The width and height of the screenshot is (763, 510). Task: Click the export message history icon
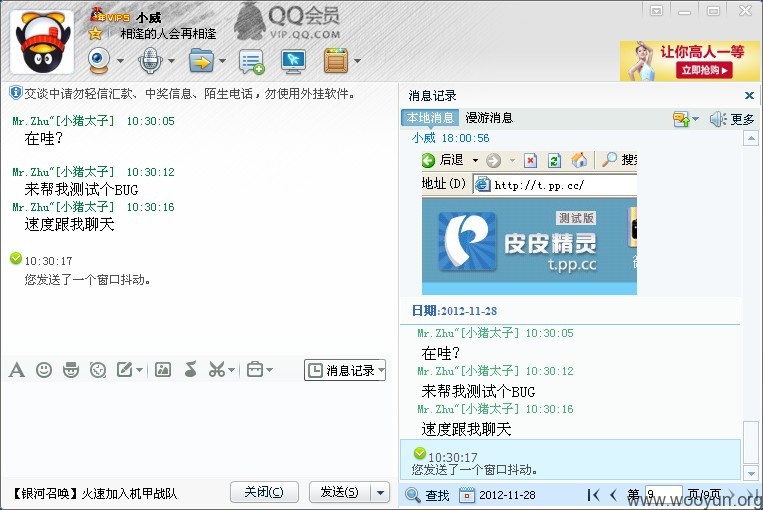[x=681, y=119]
